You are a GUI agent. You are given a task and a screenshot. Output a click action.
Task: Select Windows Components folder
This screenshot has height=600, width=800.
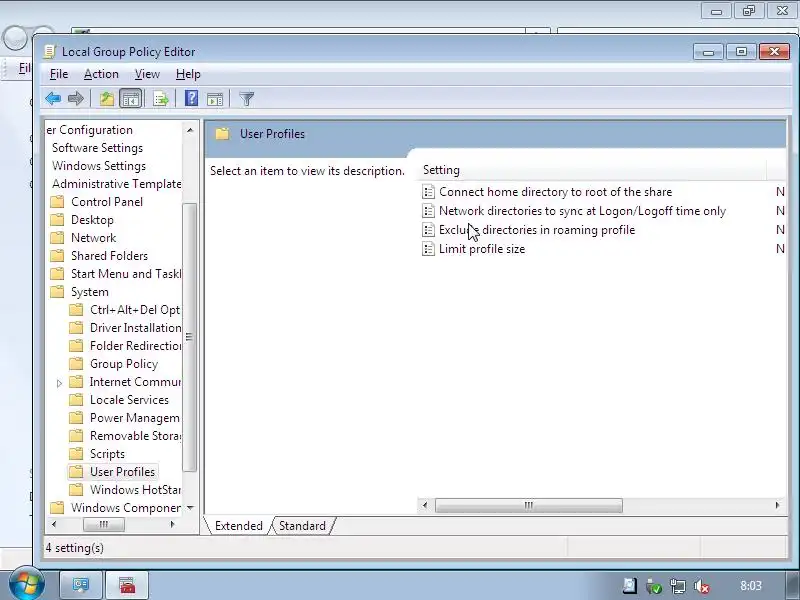click(x=126, y=508)
